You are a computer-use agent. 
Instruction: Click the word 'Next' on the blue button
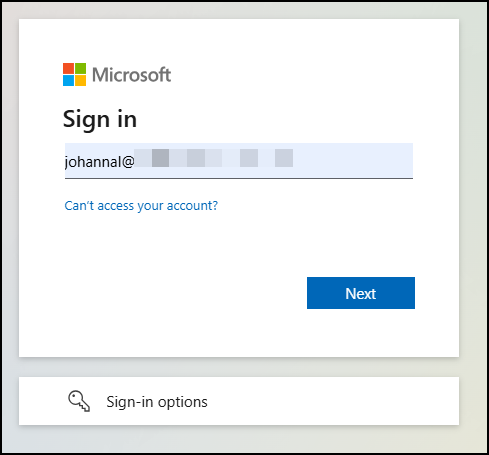[x=361, y=294]
